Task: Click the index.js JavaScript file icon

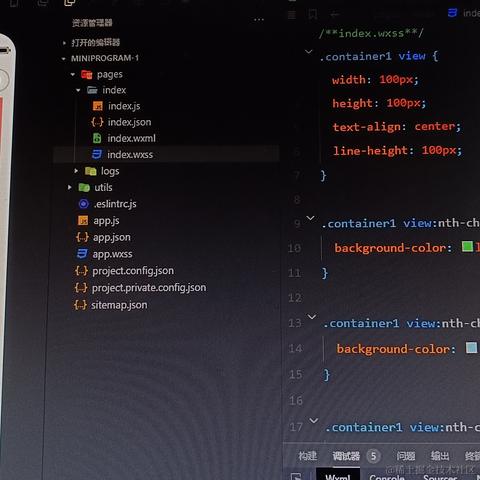Action: [x=98, y=106]
